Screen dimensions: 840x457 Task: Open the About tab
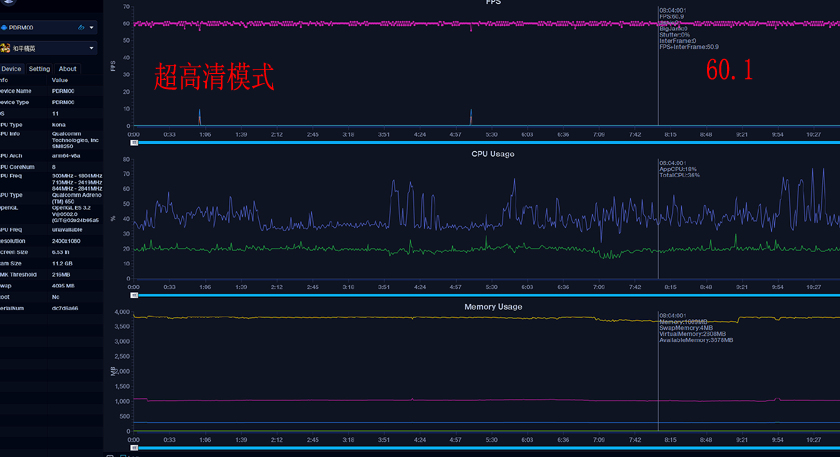(68, 69)
